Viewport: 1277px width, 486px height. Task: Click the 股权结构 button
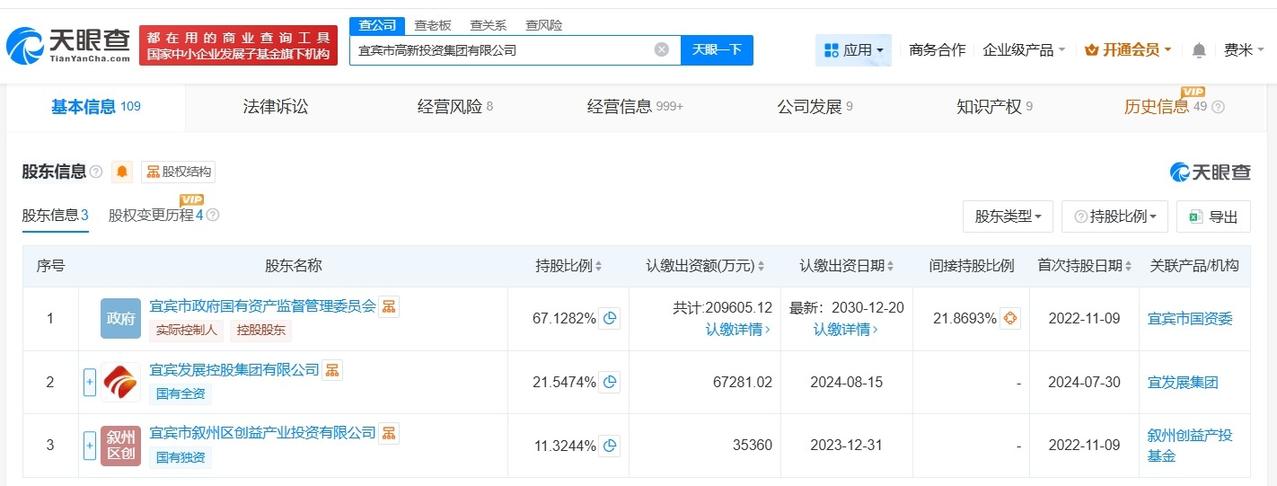(x=178, y=172)
